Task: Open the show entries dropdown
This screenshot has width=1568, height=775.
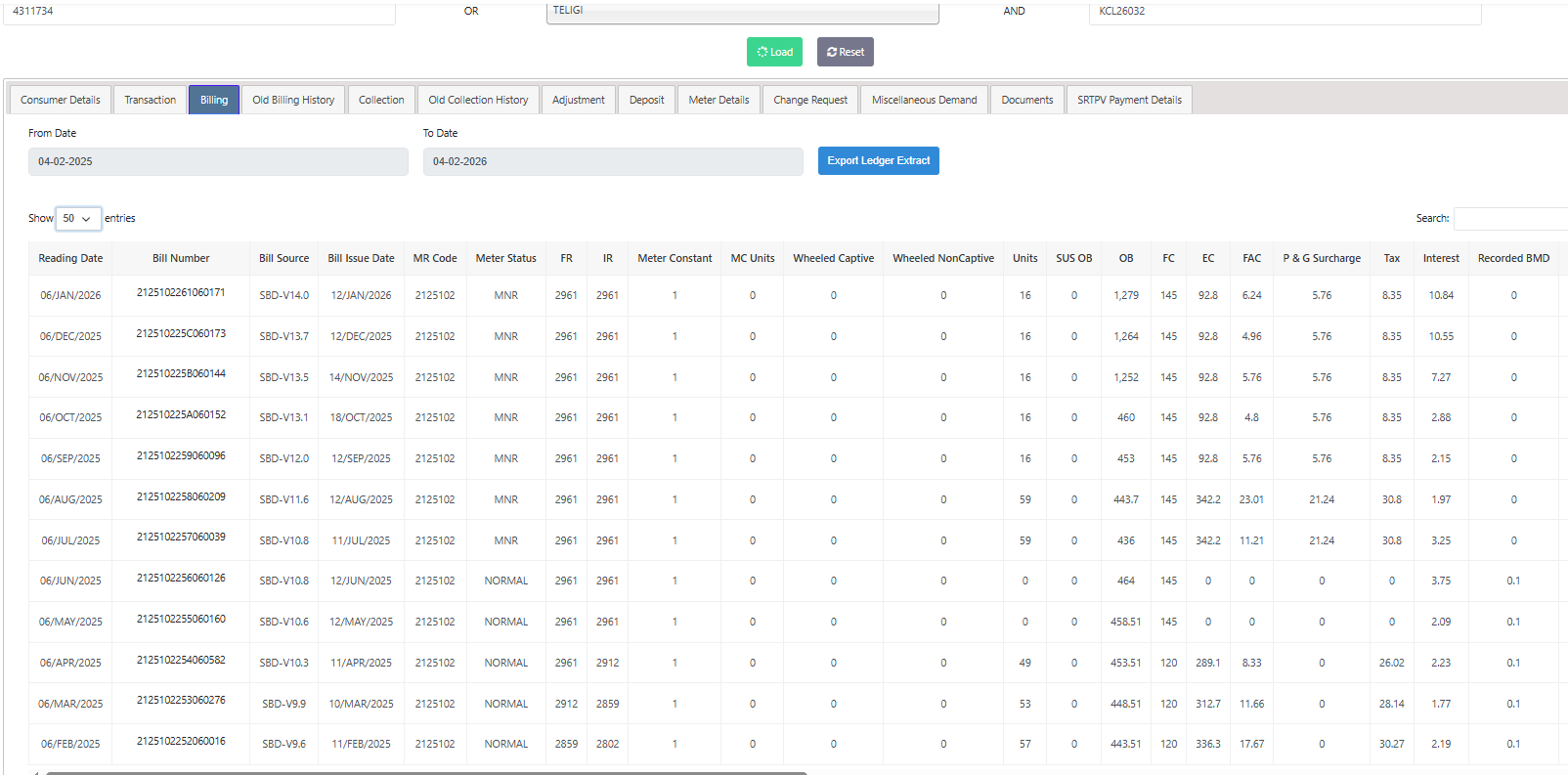Action: [78, 219]
